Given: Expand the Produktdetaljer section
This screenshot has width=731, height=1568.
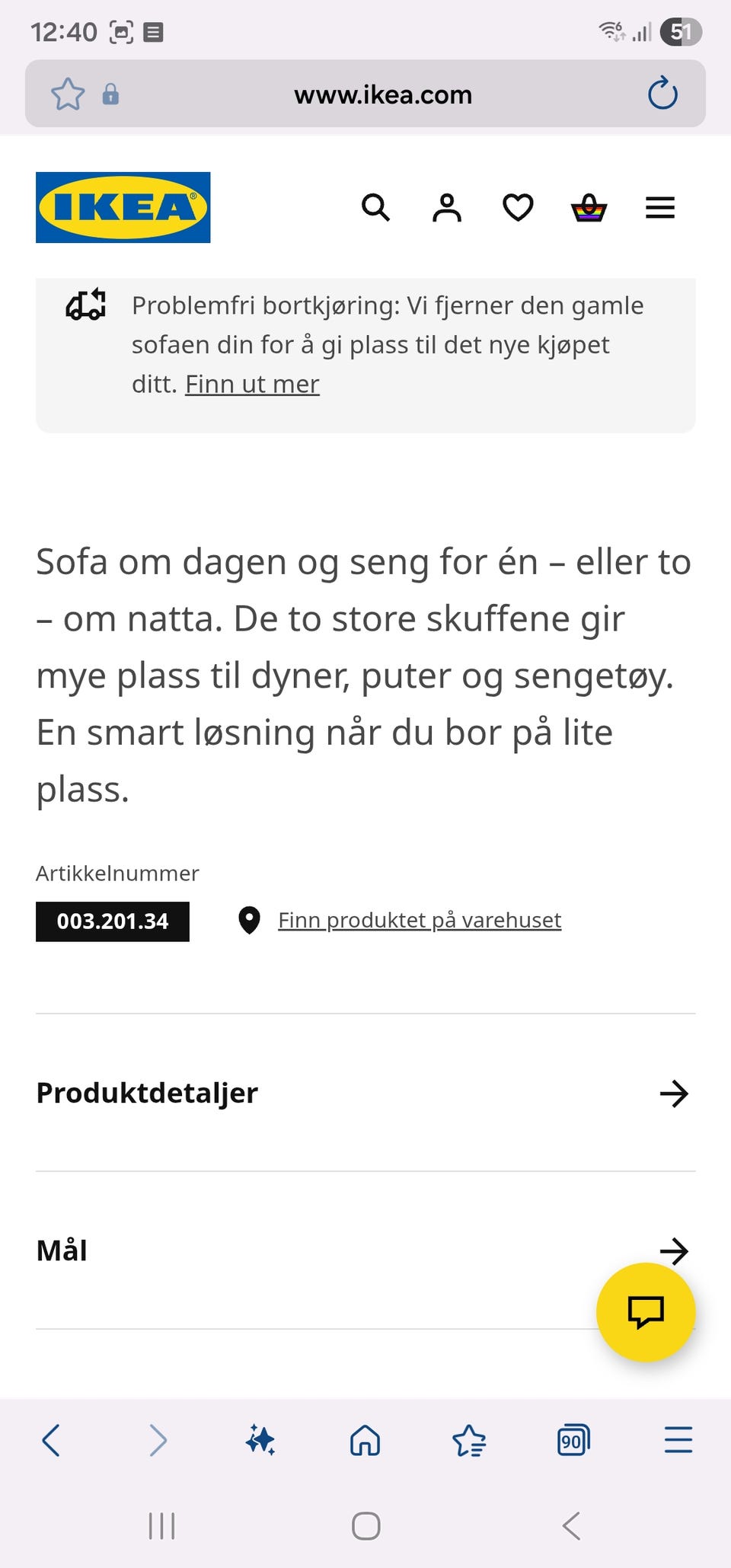Looking at the screenshot, I should 365,1093.
